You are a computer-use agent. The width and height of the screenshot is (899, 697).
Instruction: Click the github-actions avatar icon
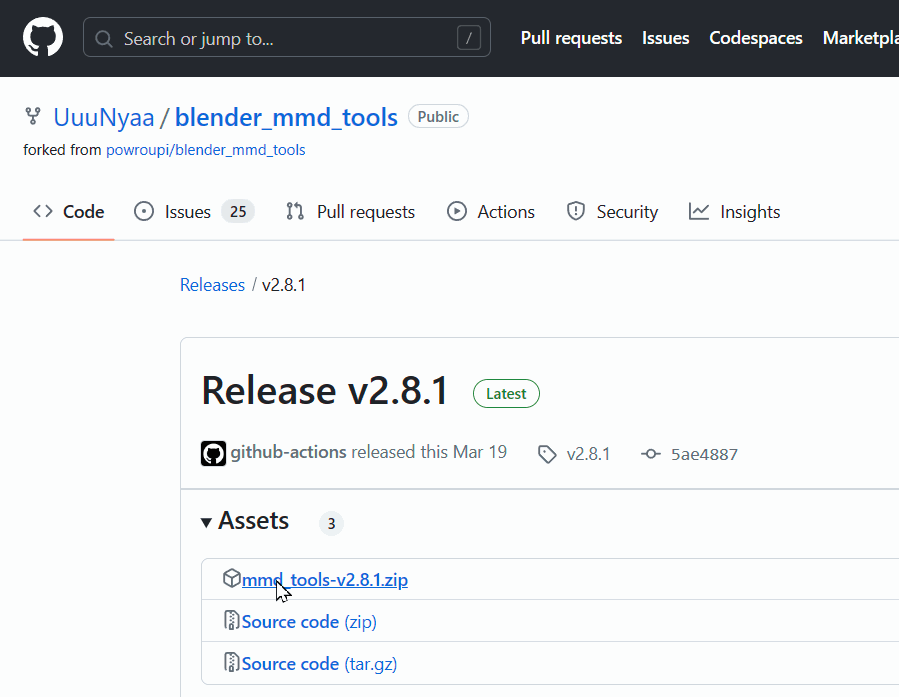(x=213, y=453)
